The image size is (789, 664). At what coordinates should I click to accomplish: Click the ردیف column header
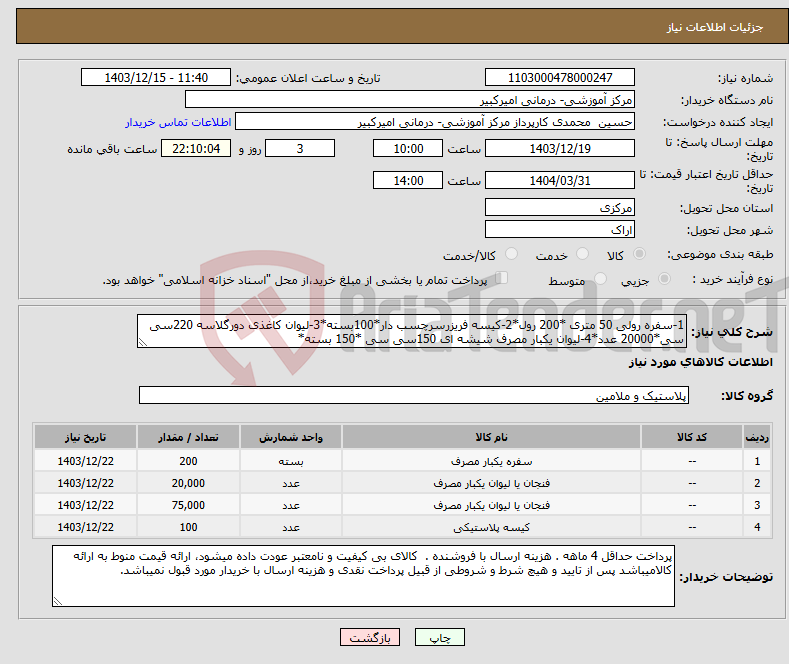click(x=757, y=437)
